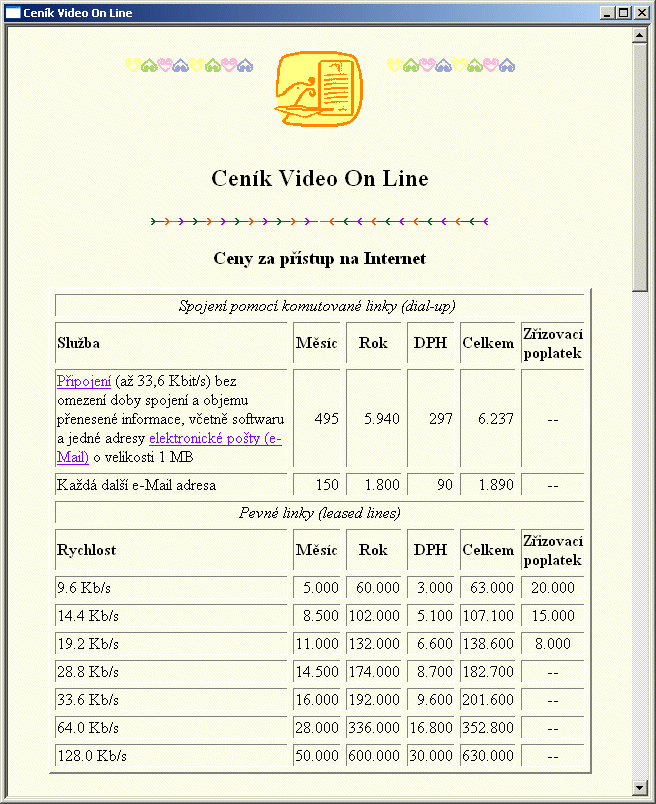Click subheading 'Ceny za přístup na Internet'
The height and width of the screenshot is (804, 656).
coord(320,258)
